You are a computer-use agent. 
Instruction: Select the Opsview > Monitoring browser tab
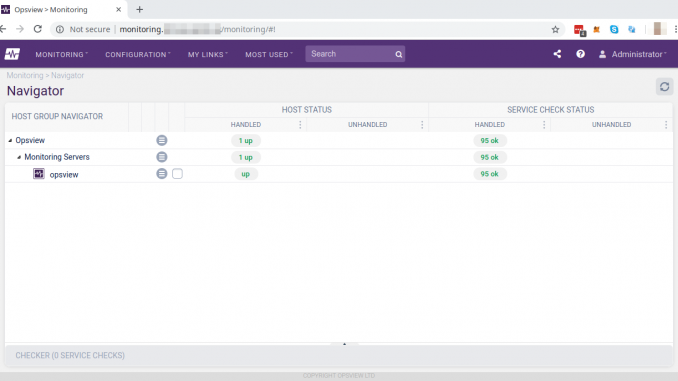[63, 10]
